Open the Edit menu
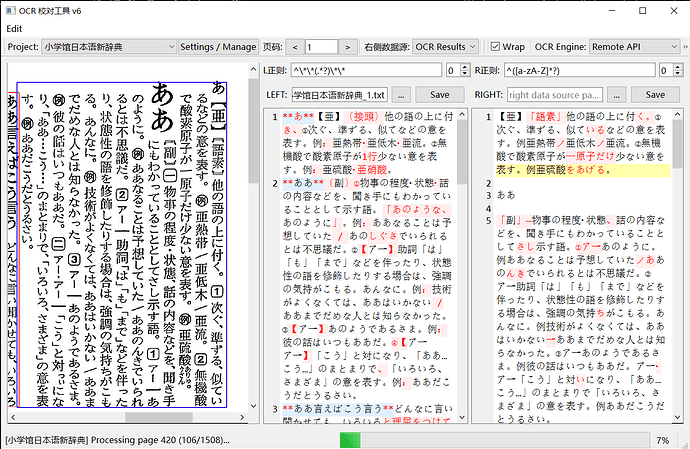 pos(14,29)
